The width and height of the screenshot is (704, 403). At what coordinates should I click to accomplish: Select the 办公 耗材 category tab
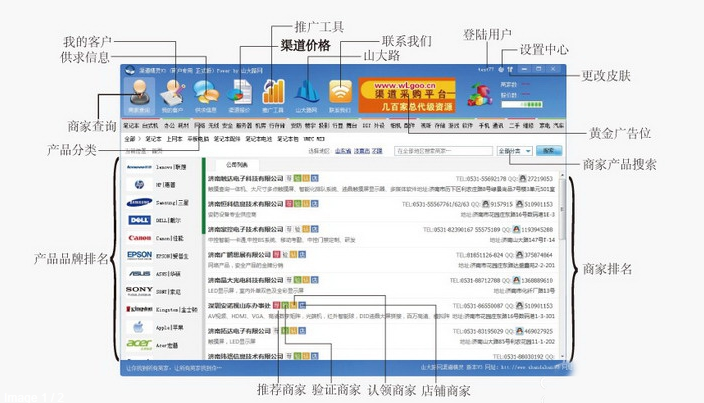tap(176, 126)
